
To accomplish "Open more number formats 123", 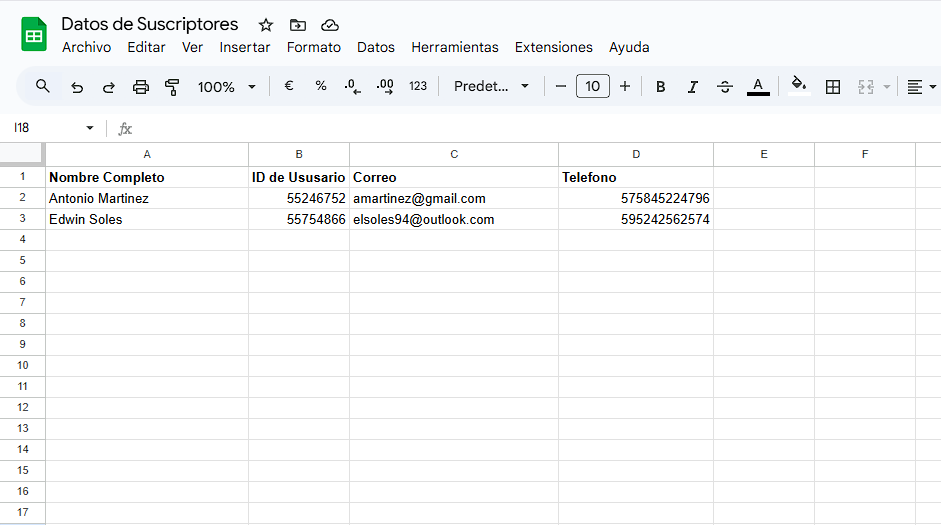I will pos(418,86).
